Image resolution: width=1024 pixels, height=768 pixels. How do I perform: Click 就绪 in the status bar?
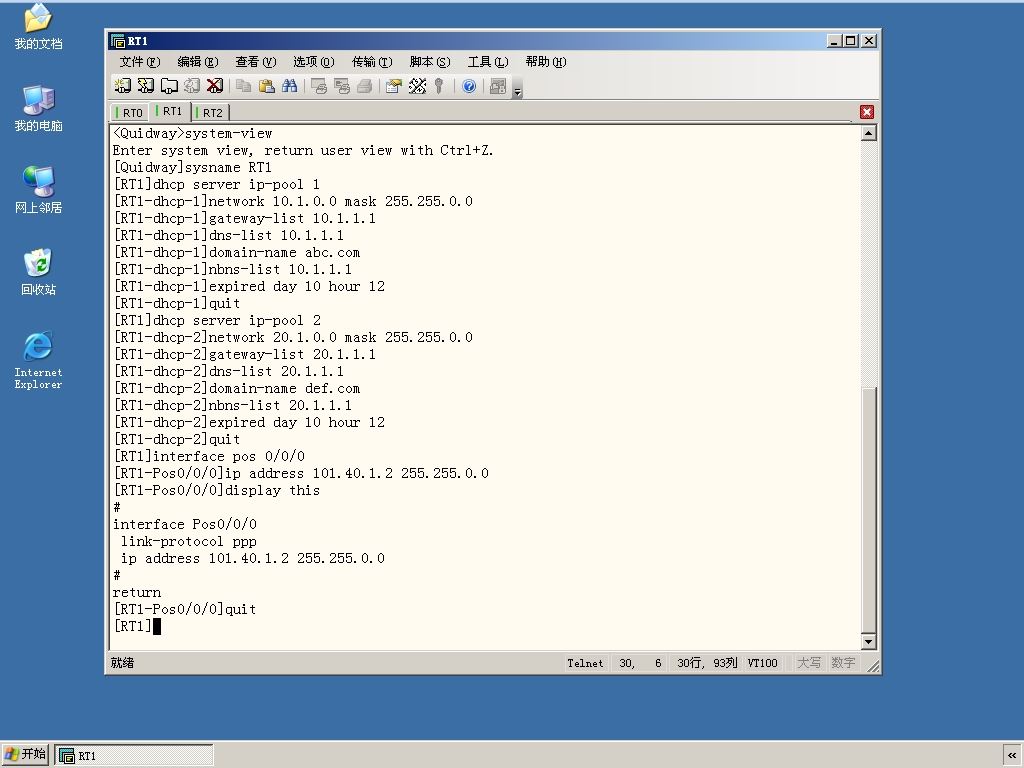click(122, 663)
